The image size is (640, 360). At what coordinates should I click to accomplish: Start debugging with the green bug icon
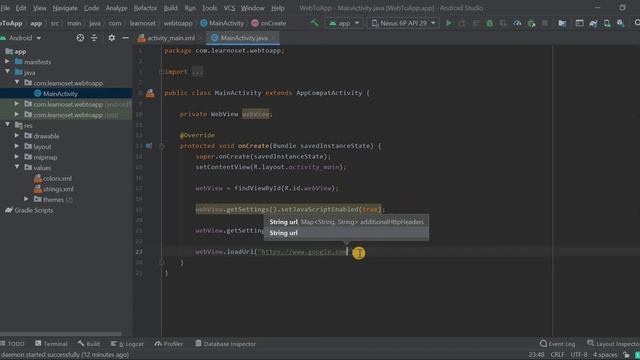point(490,23)
